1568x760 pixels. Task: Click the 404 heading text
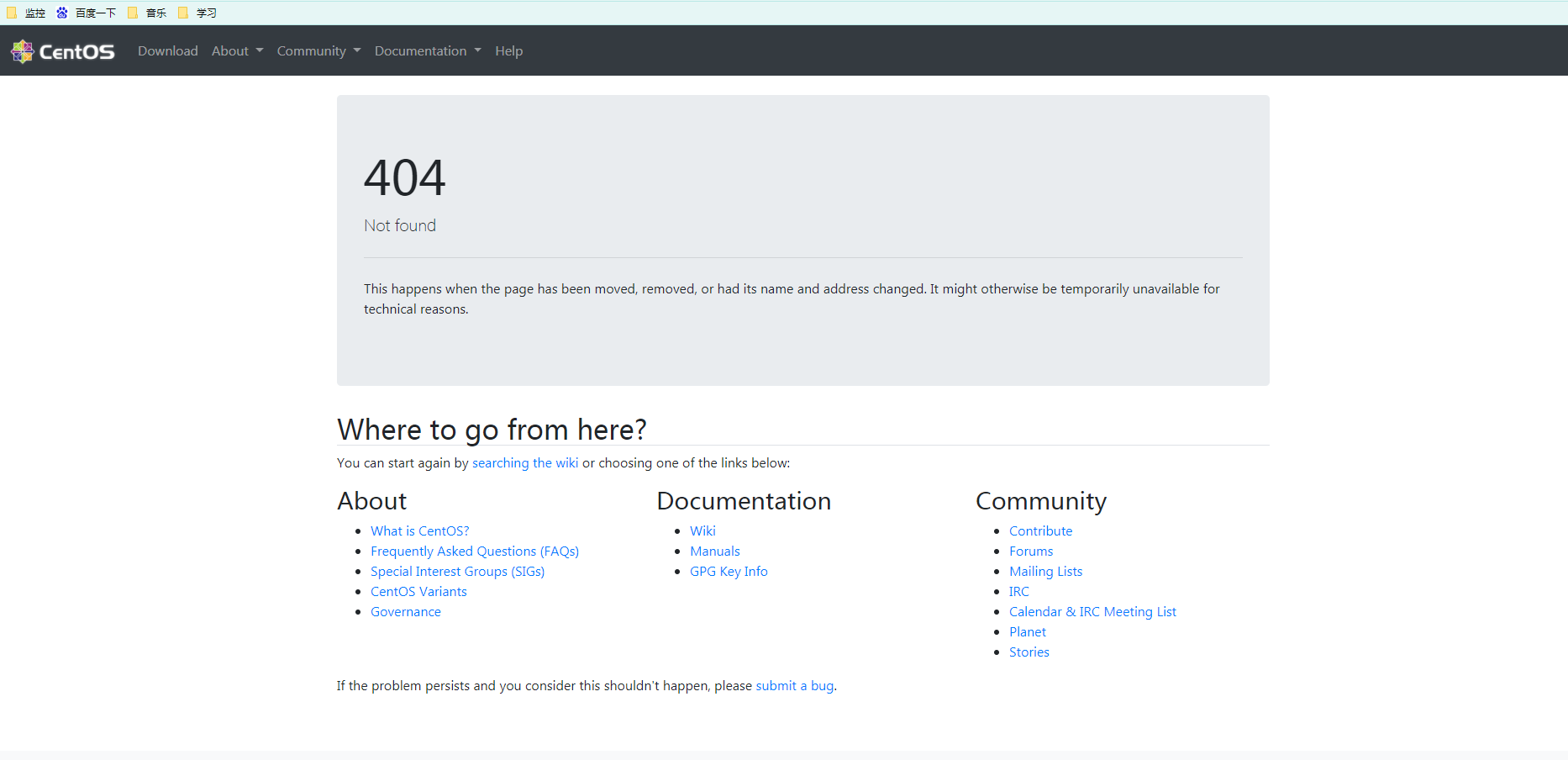point(405,178)
